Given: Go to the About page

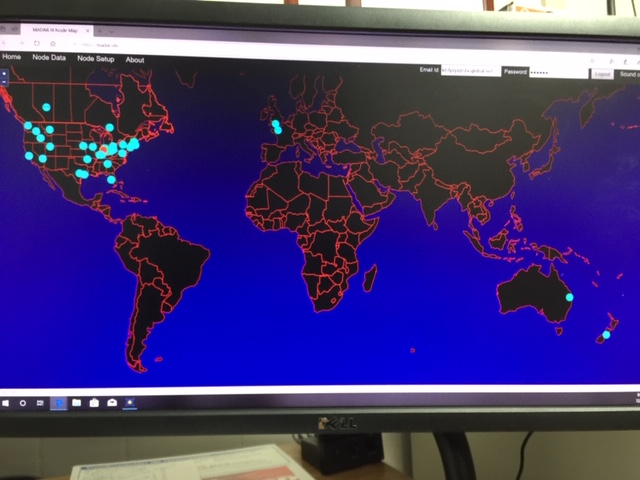Looking at the screenshot, I should pos(135,60).
